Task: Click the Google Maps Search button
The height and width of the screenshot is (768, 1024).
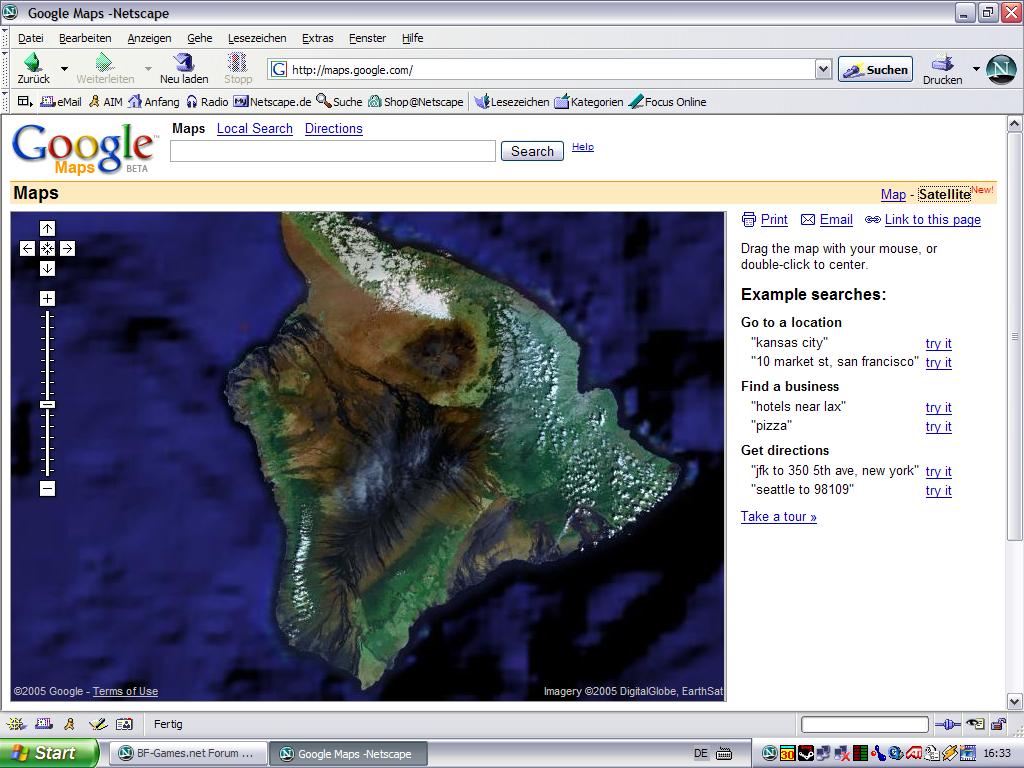Action: tap(532, 151)
